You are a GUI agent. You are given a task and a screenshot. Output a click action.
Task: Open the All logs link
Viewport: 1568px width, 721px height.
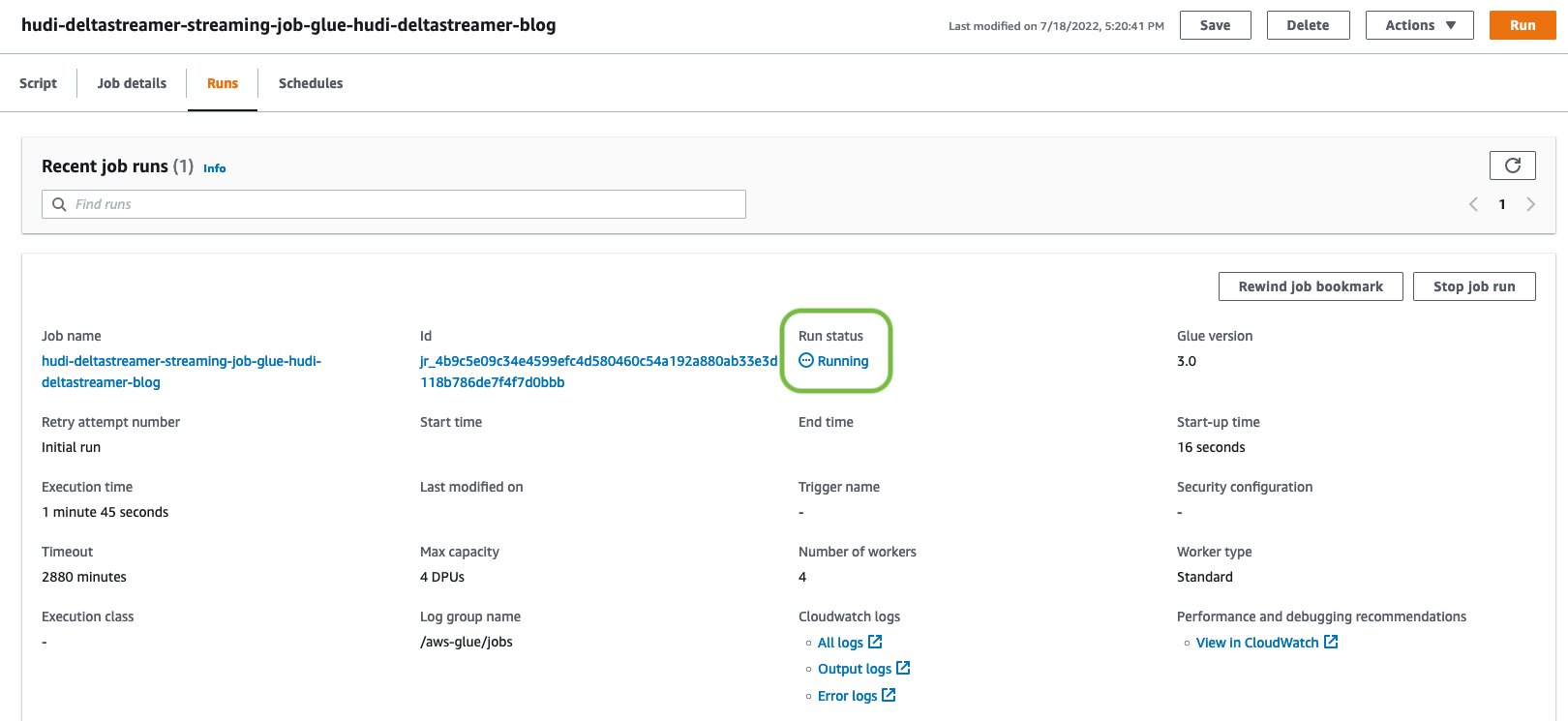point(840,643)
